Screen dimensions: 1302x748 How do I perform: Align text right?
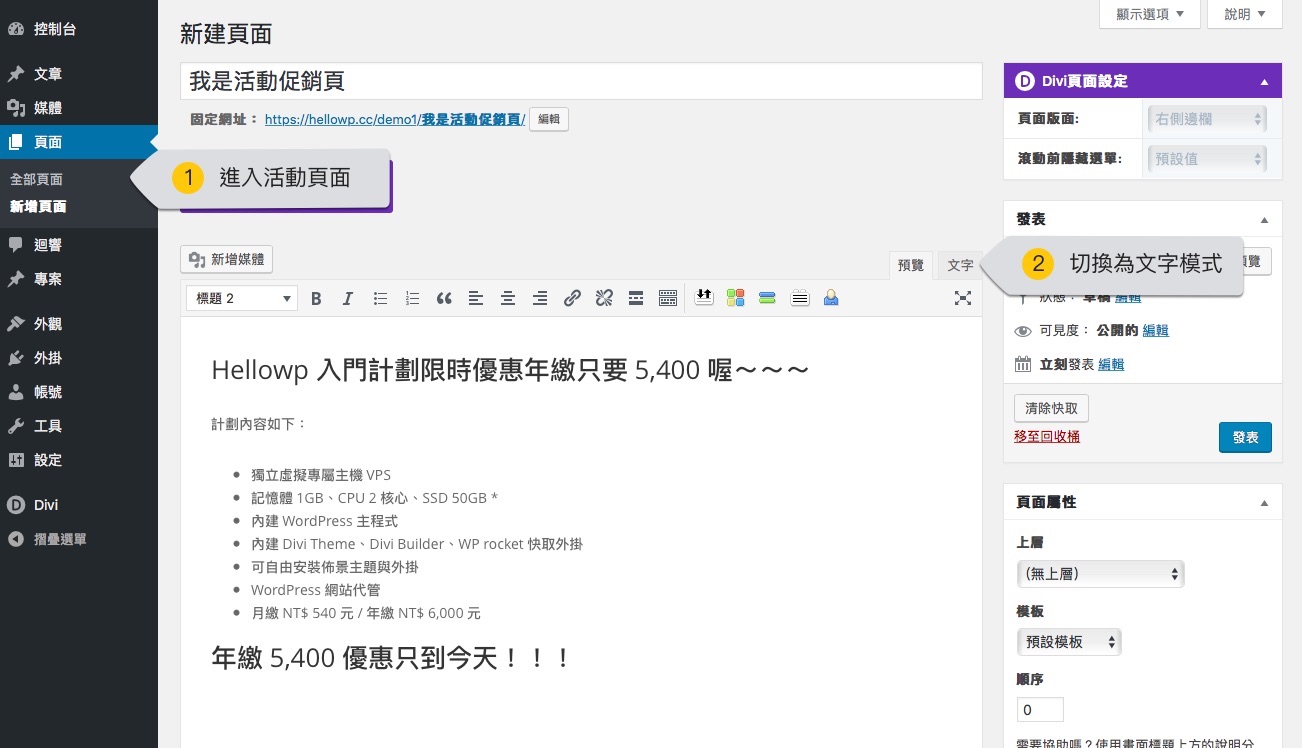(x=540, y=298)
